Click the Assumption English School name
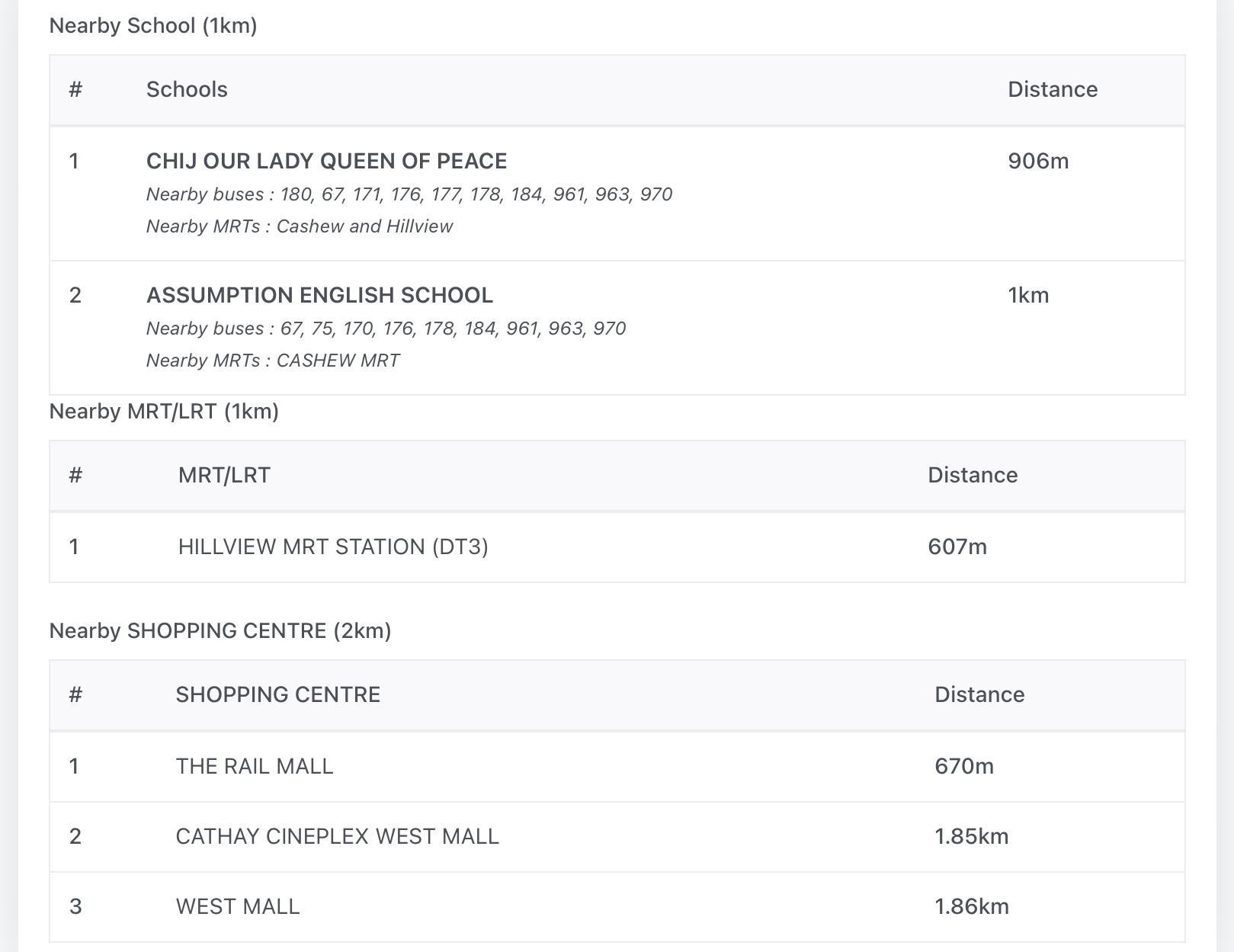This screenshot has height=952, width=1234. pos(319,295)
